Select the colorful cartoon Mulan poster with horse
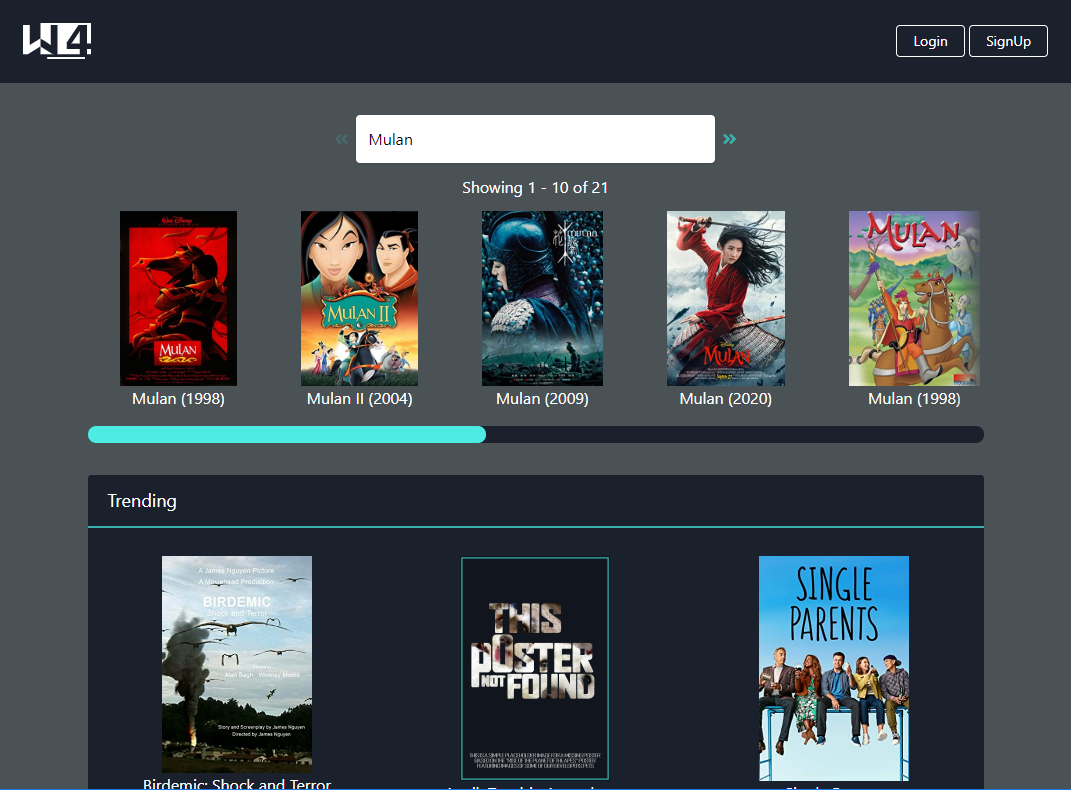Viewport: 1071px width, 790px height. 914,298
